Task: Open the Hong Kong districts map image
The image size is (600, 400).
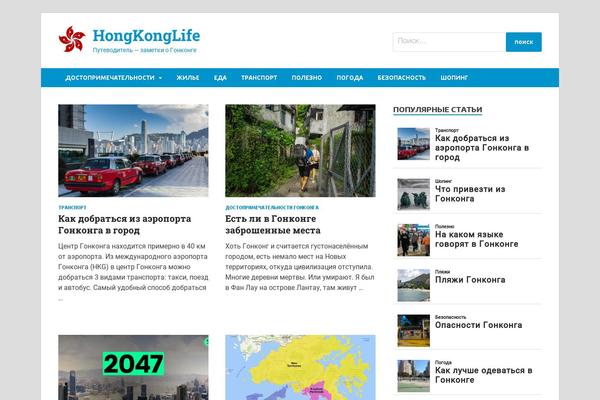Action: click(x=300, y=367)
